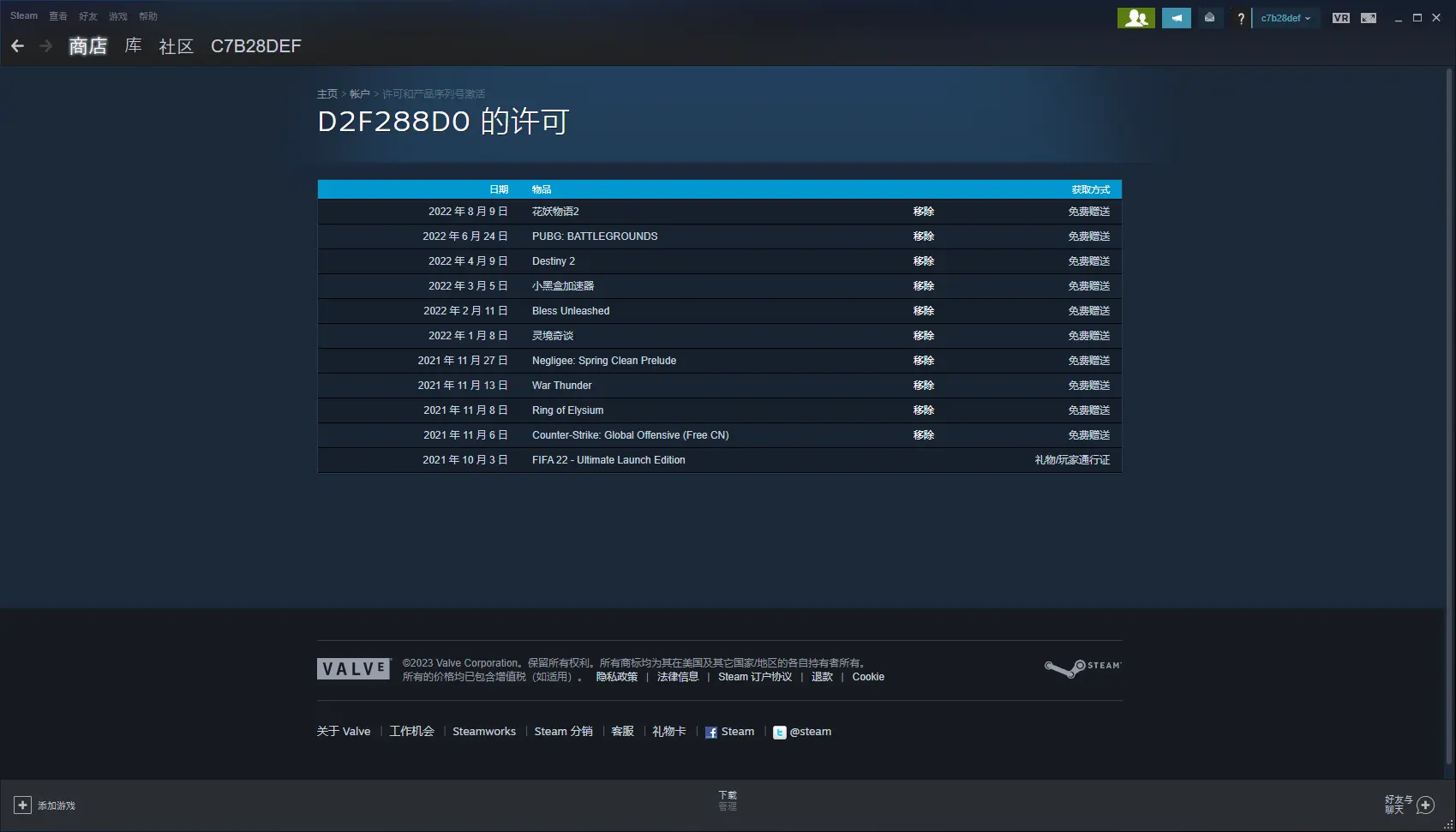Open the 下载 管理 downloads button
Viewport: 1456px width, 832px height.
coord(728,801)
